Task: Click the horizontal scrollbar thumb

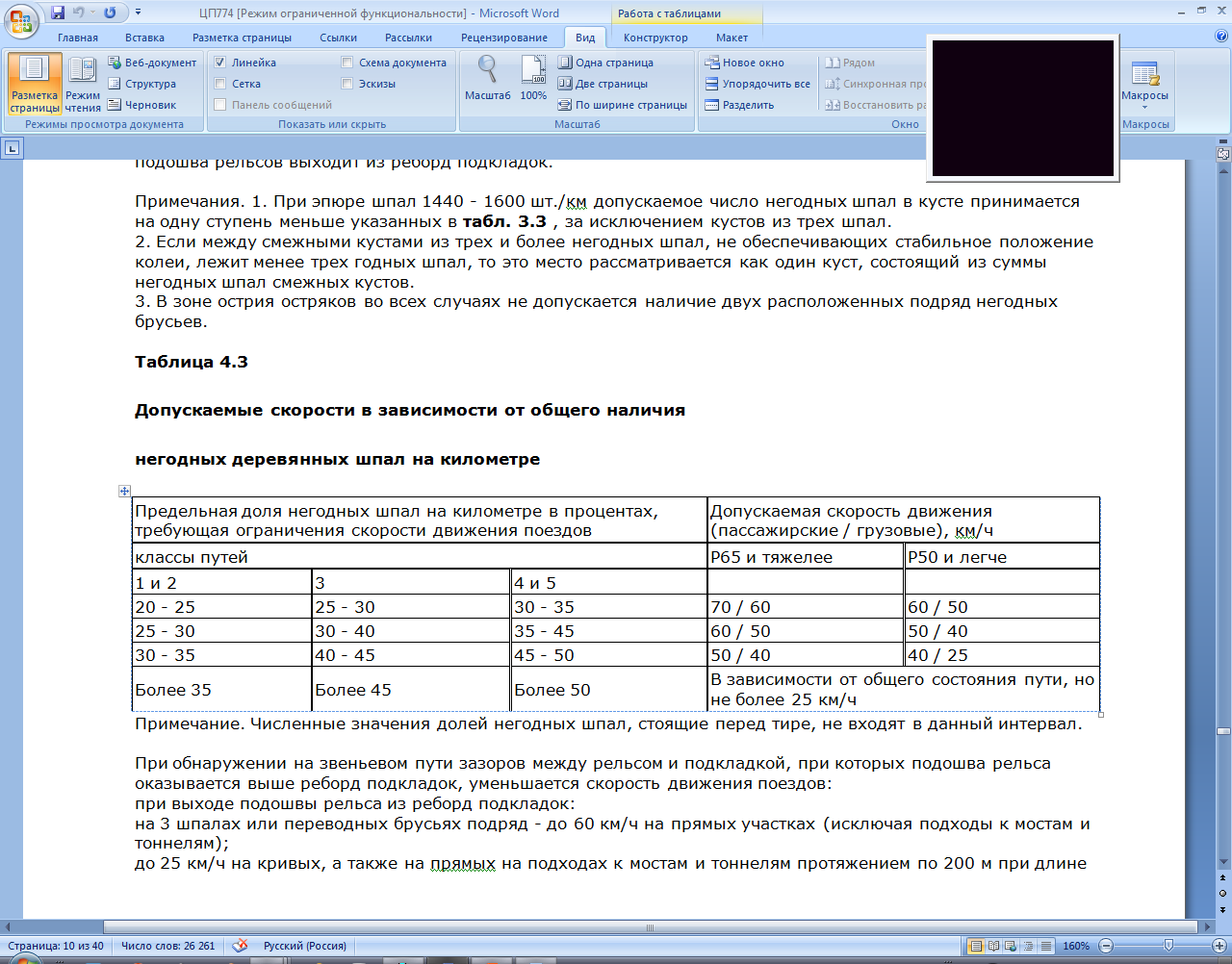Action: pos(651,927)
